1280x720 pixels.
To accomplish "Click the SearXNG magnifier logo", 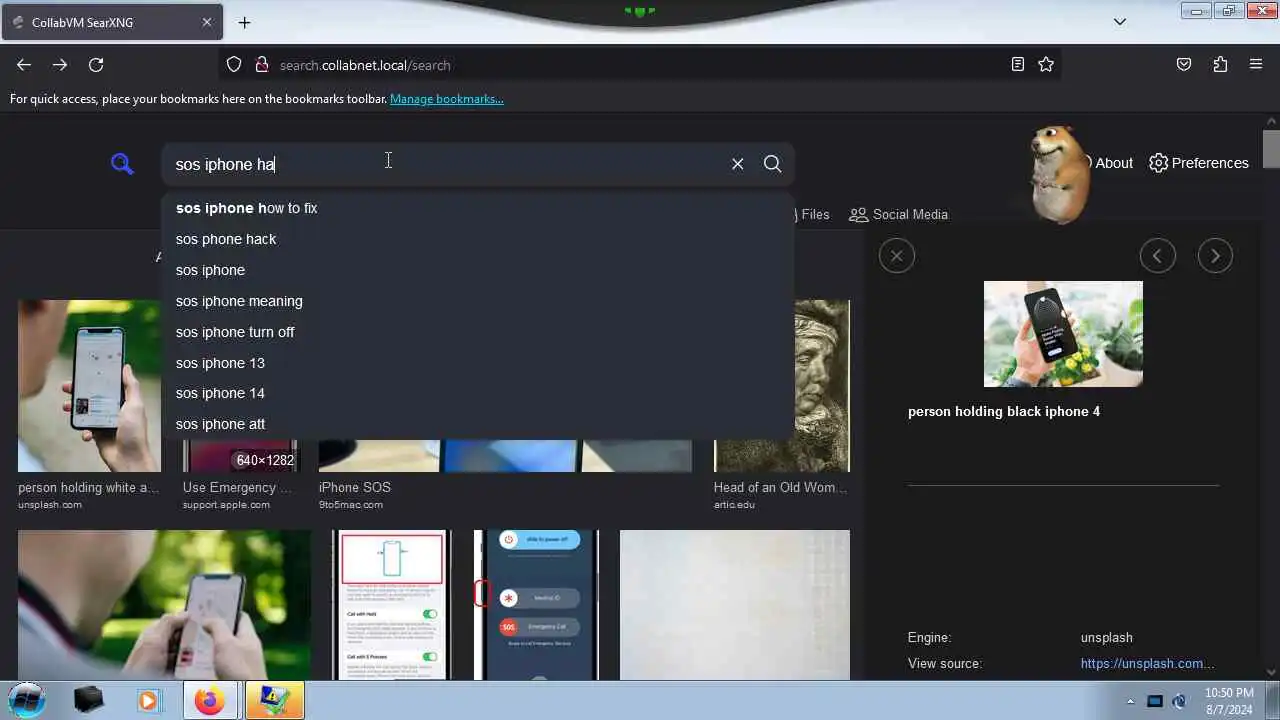I will click(x=122, y=164).
